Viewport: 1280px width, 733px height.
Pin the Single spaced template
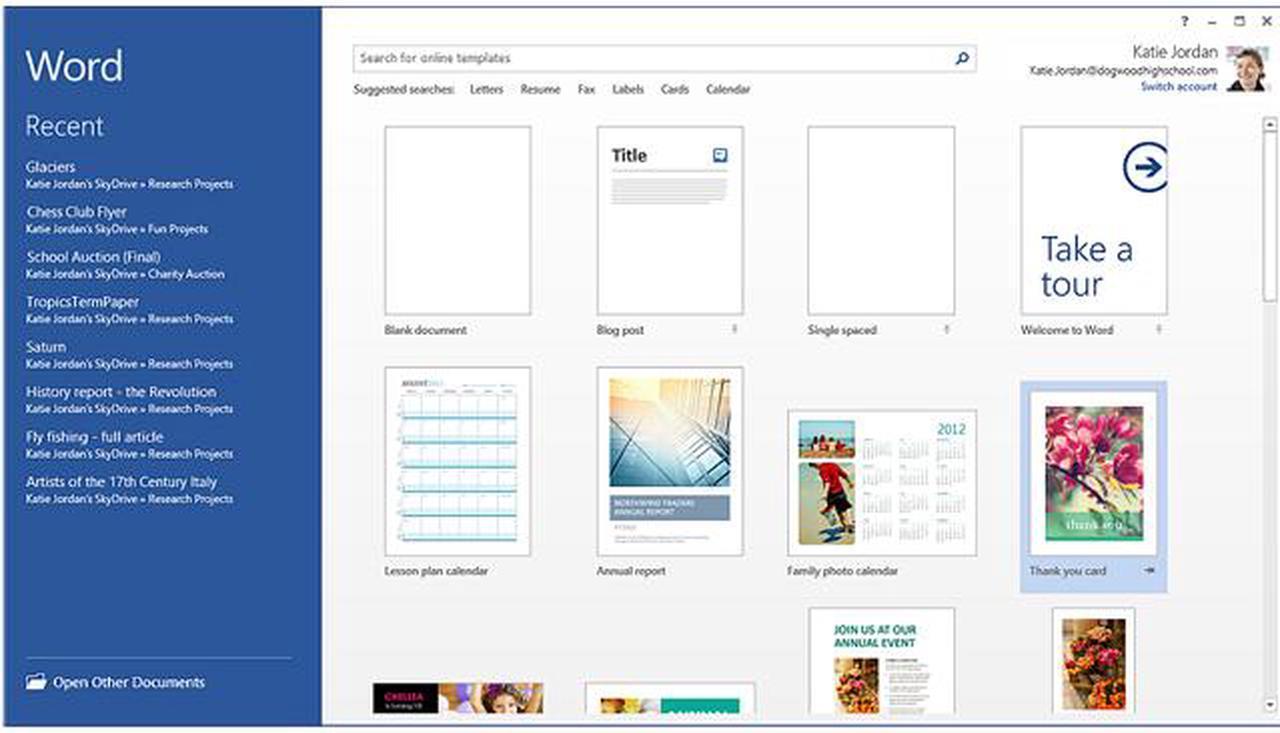click(946, 329)
